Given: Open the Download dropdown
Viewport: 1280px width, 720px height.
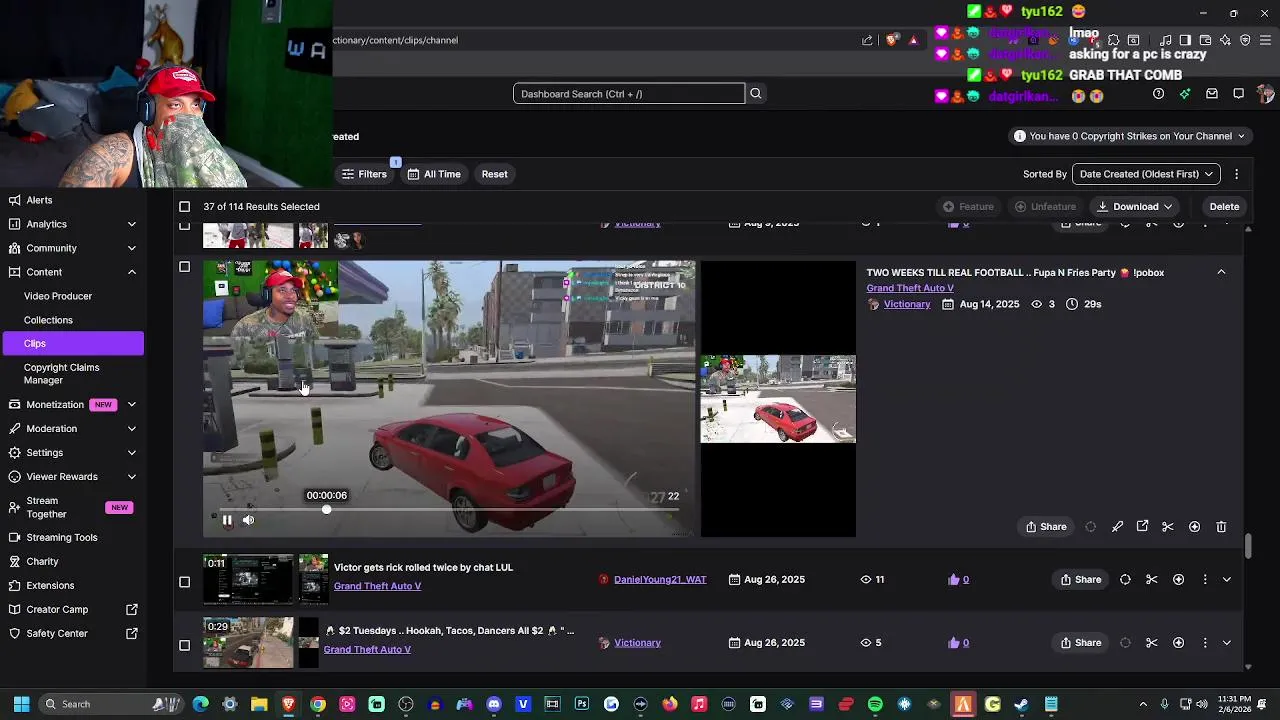Looking at the screenshot, I should pos(1135,207).
